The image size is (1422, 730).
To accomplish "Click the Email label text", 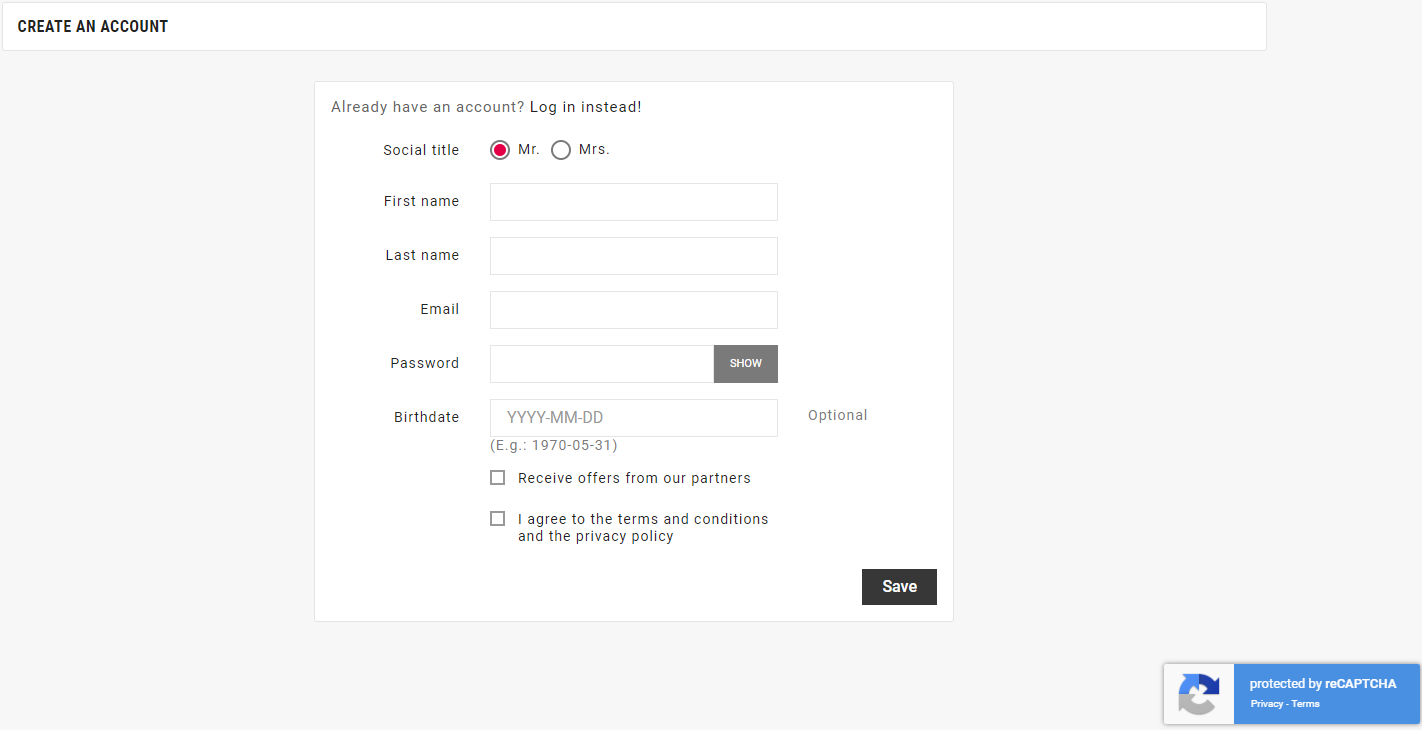I will pos(439,309).
